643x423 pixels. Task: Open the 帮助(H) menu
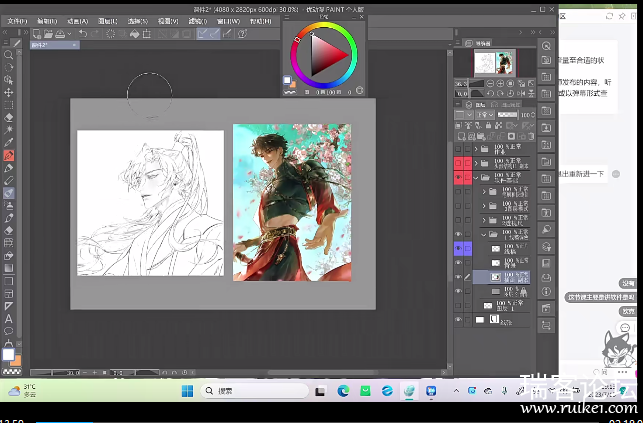tap(260, 21)
